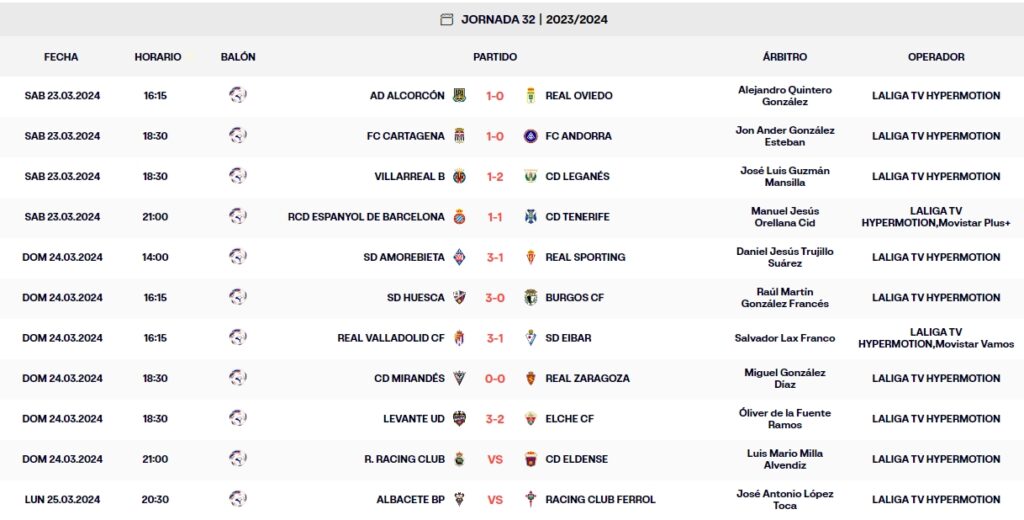Open the Real Zaragoza team link

click(x=588, y=379)
